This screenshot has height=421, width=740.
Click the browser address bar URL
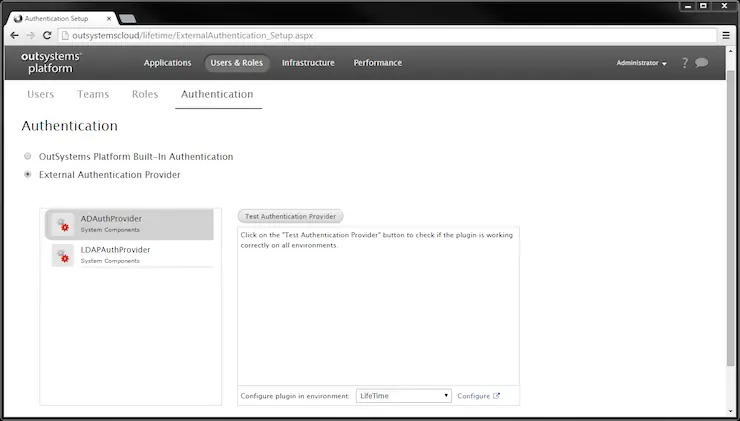193,35
